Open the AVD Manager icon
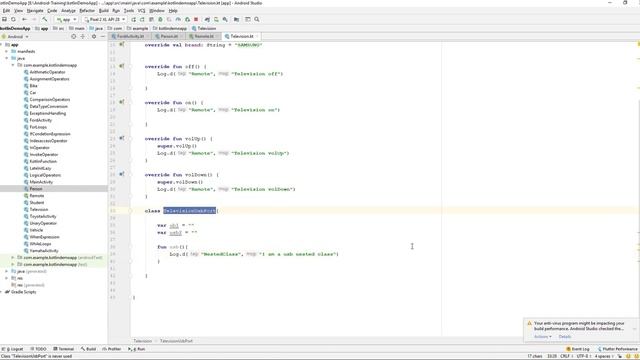 coord(216,19)
